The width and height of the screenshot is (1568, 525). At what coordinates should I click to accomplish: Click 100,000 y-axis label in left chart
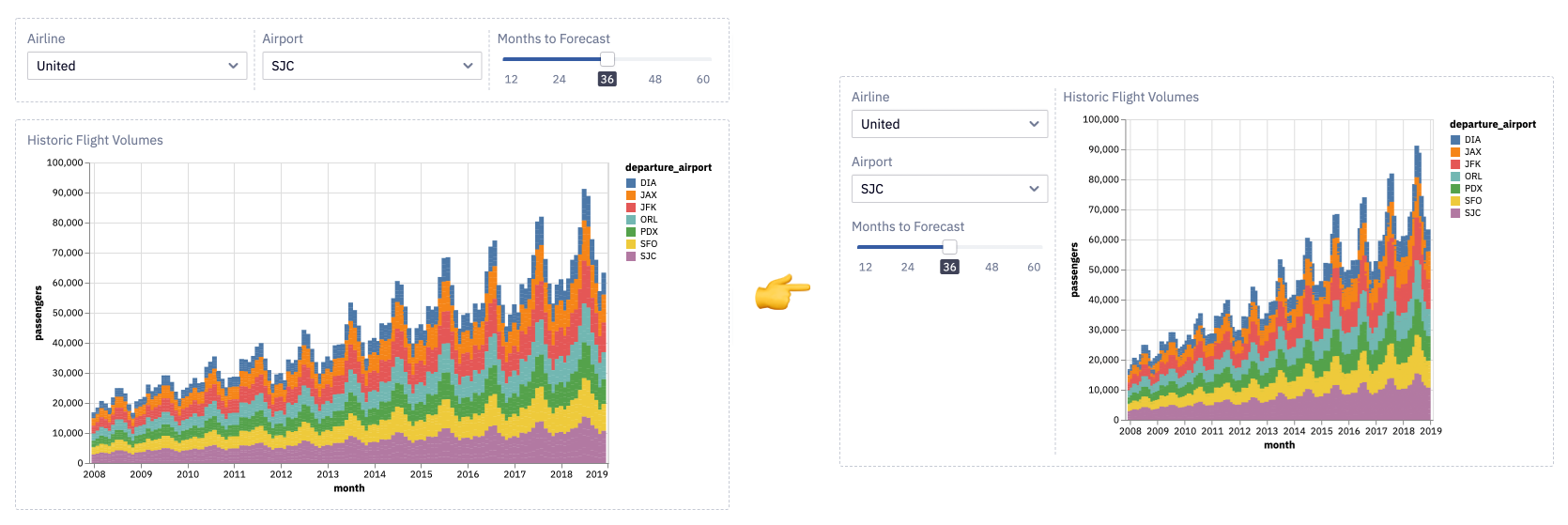65,162
